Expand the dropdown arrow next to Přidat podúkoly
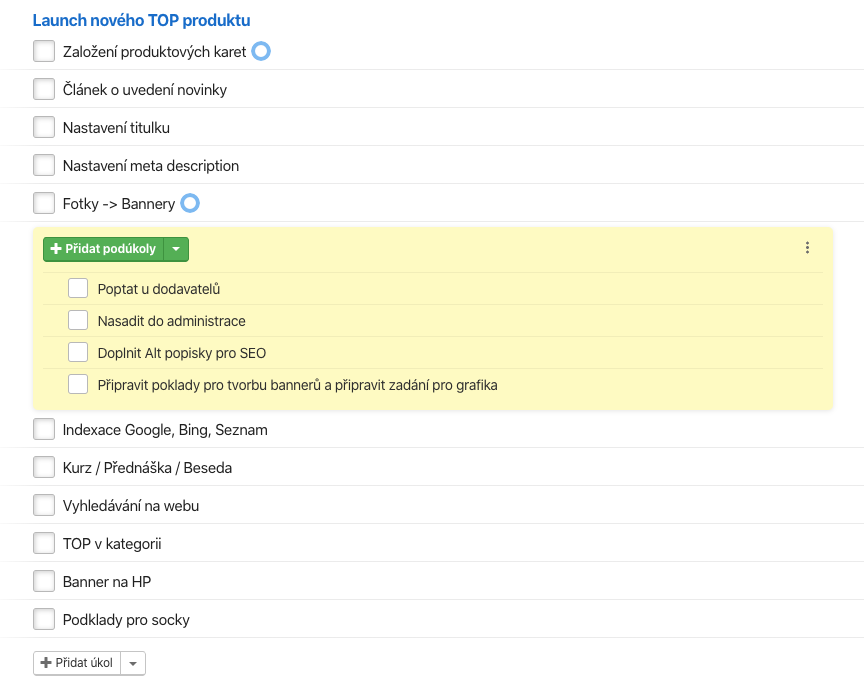 pyautogui.click(x=176, y=249)
